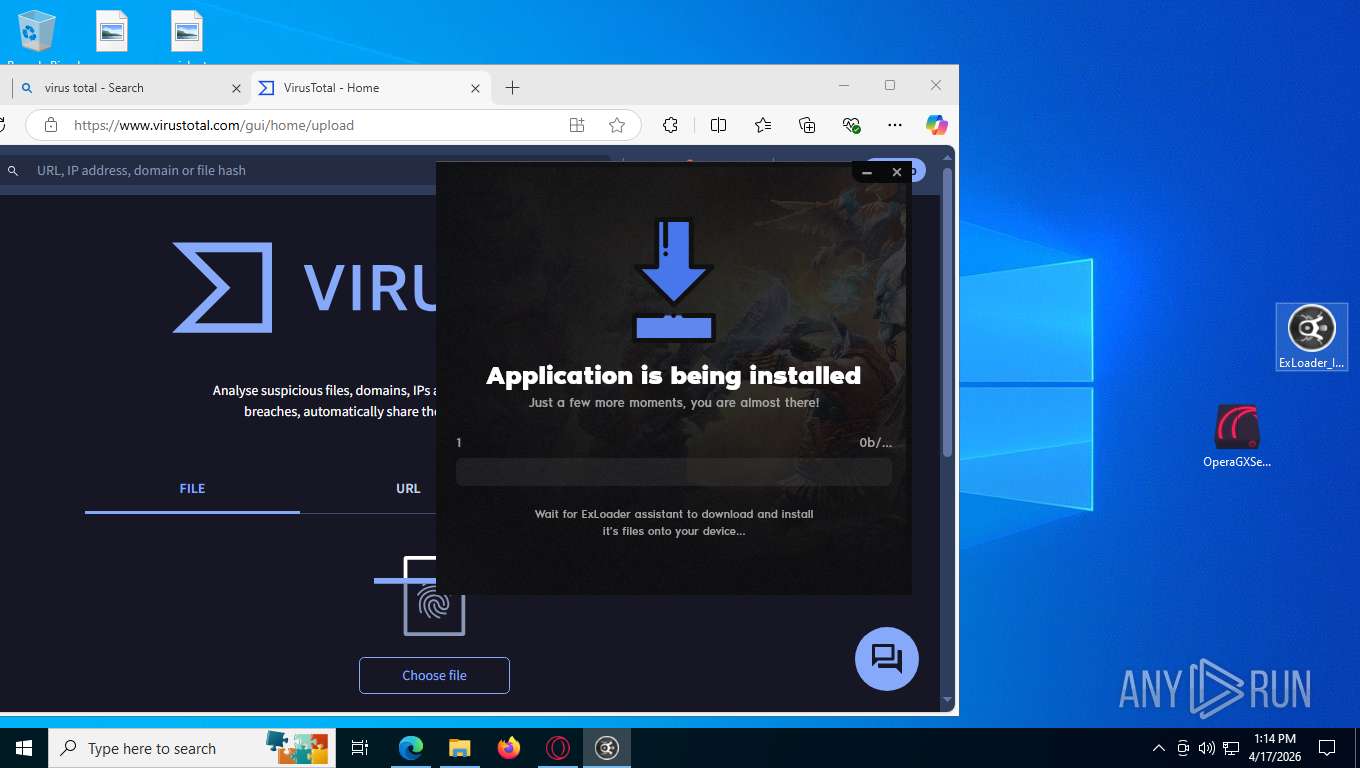Select the URL tab on VirusTotal

[408, 489]
